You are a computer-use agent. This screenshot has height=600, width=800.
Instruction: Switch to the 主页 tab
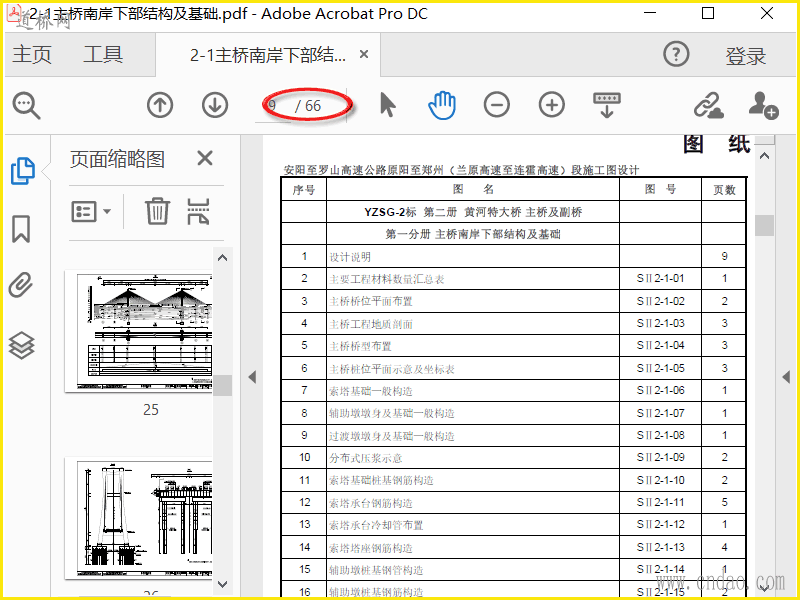click(x=32, y=55)
